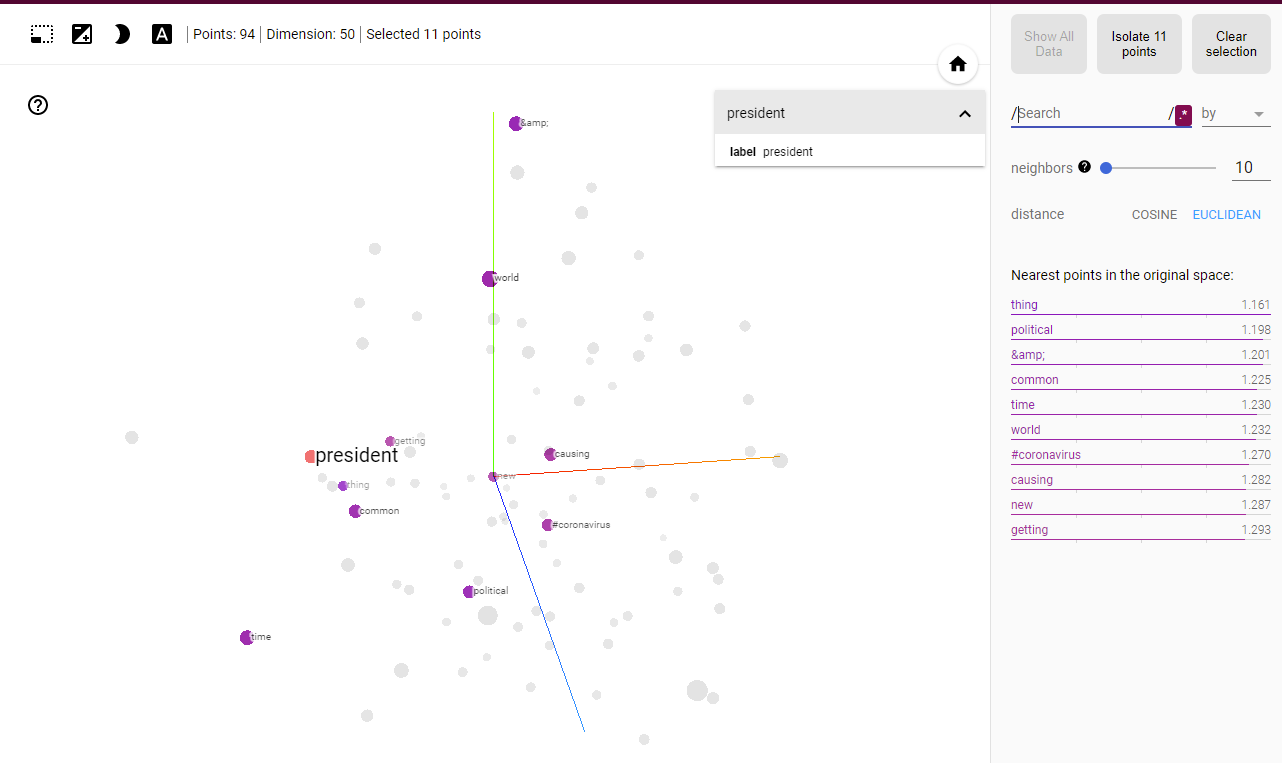Toggle the regex search option
This screenshot has height=763, width=1282.
pos(1183,114)
